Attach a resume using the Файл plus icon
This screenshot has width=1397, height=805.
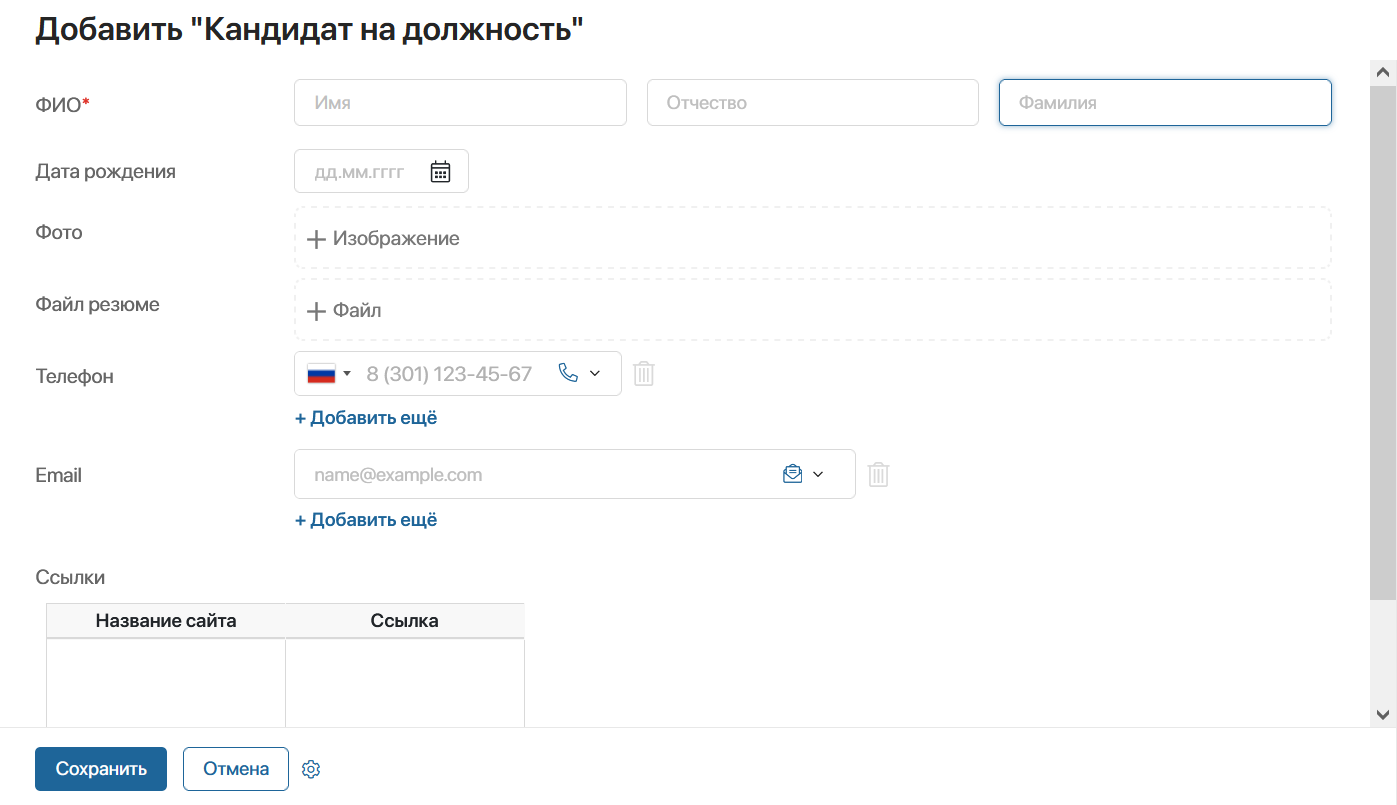pyautogui.click(x=315, y=310)
